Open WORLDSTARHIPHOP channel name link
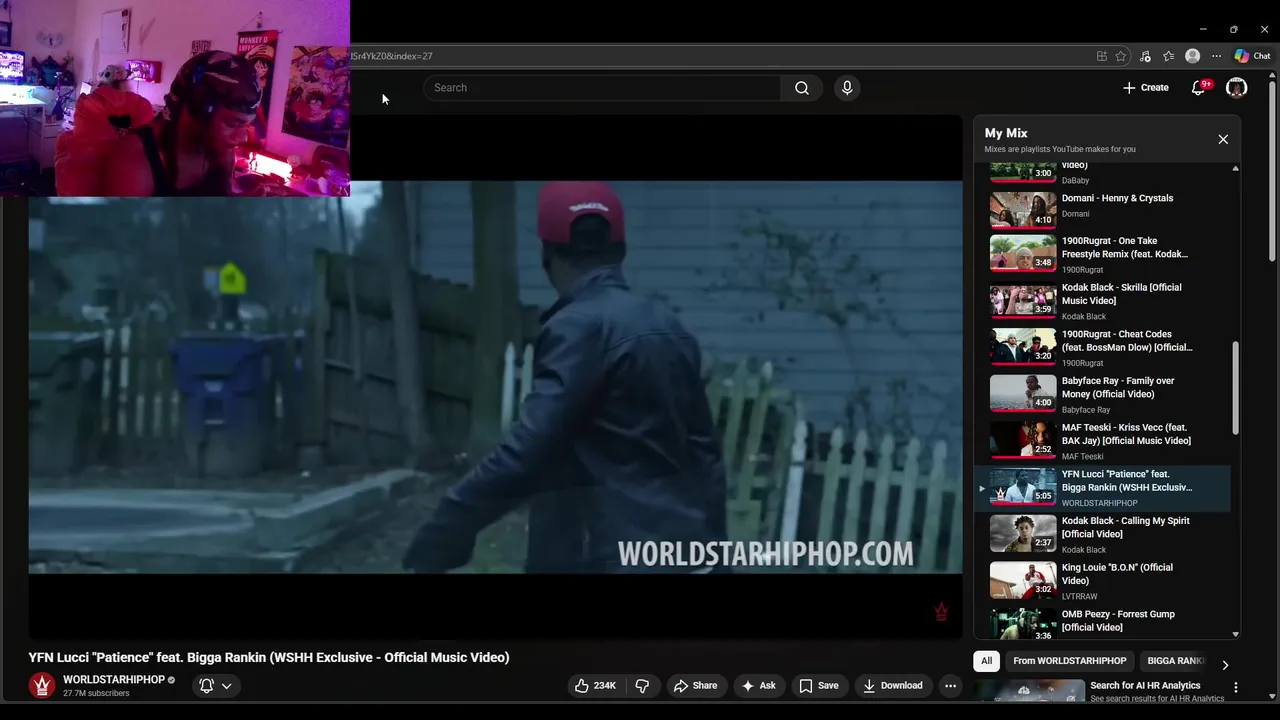This screenshot has width=1280, height=720. pyautogui.click(x=114, y=680)
